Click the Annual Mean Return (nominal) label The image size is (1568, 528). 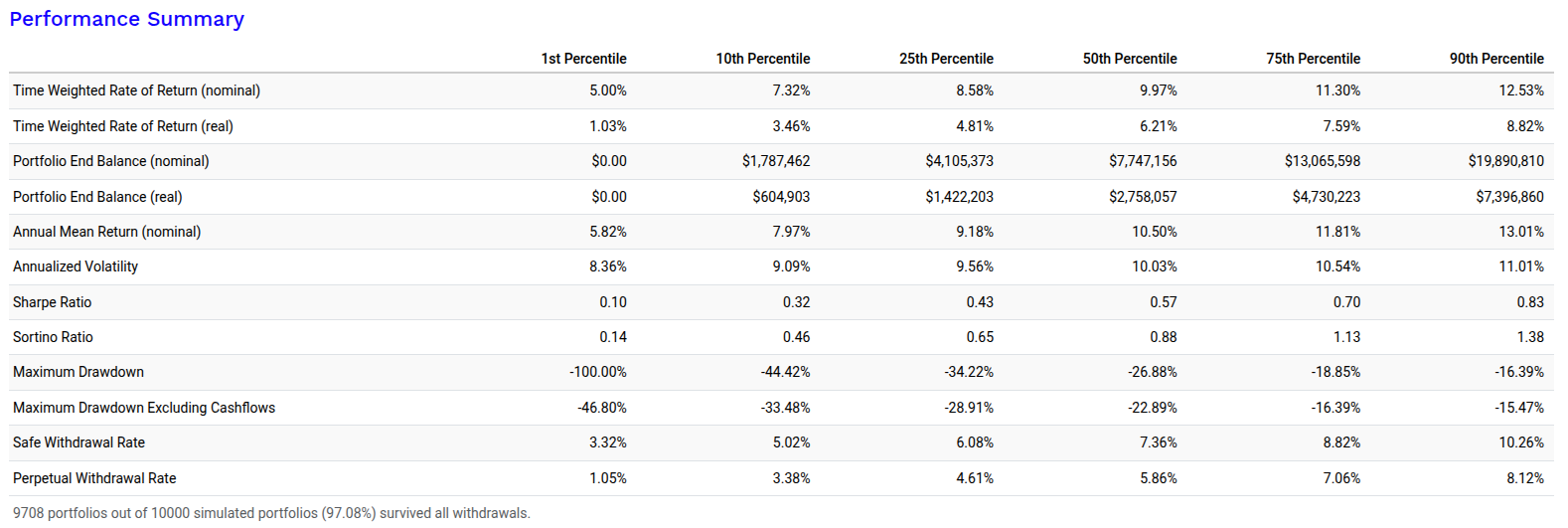point(106,232)
